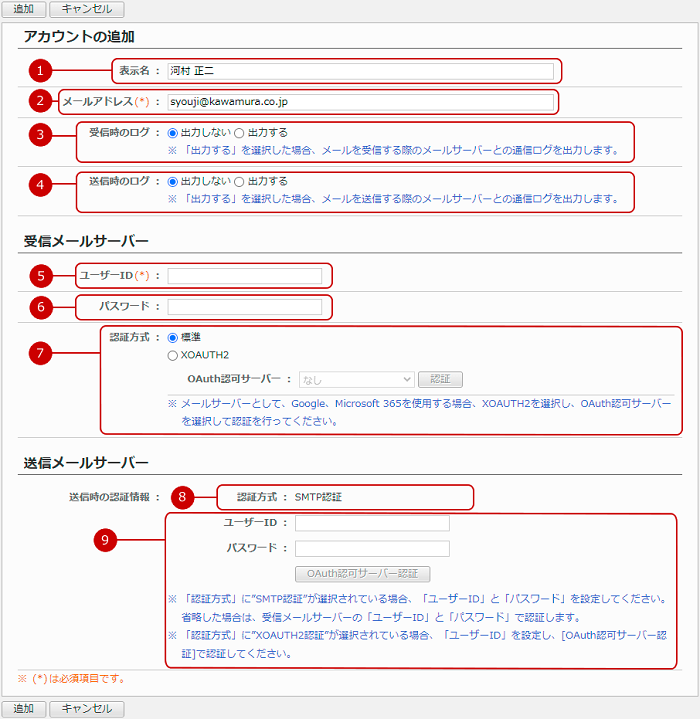700x719 pixels.
Task: Select 出力する for 受信時のログ
Action: coord(239,133)
